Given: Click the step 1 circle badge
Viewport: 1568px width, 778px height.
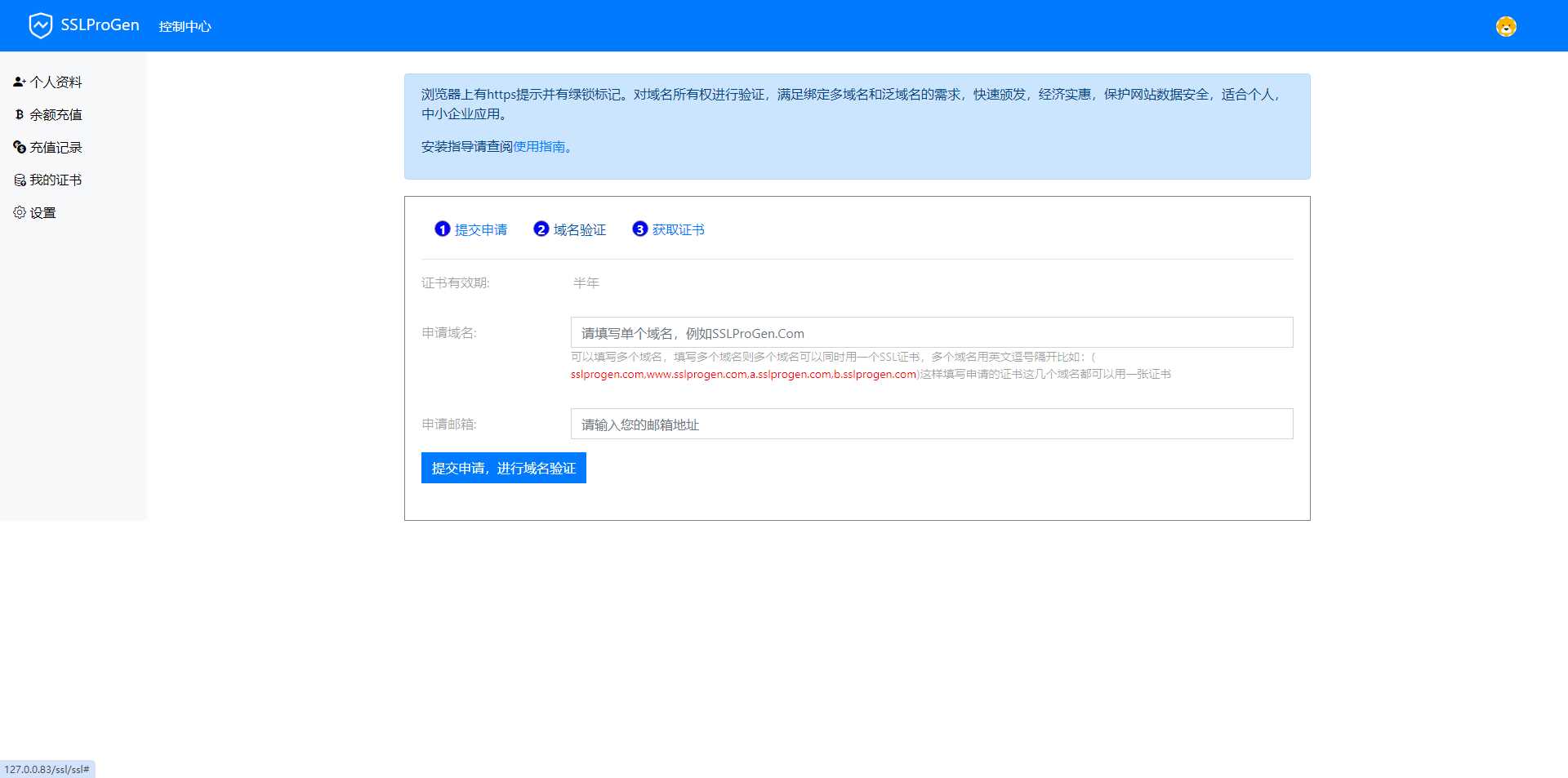Looking at the screenshot, I should [x=442, y=229].
